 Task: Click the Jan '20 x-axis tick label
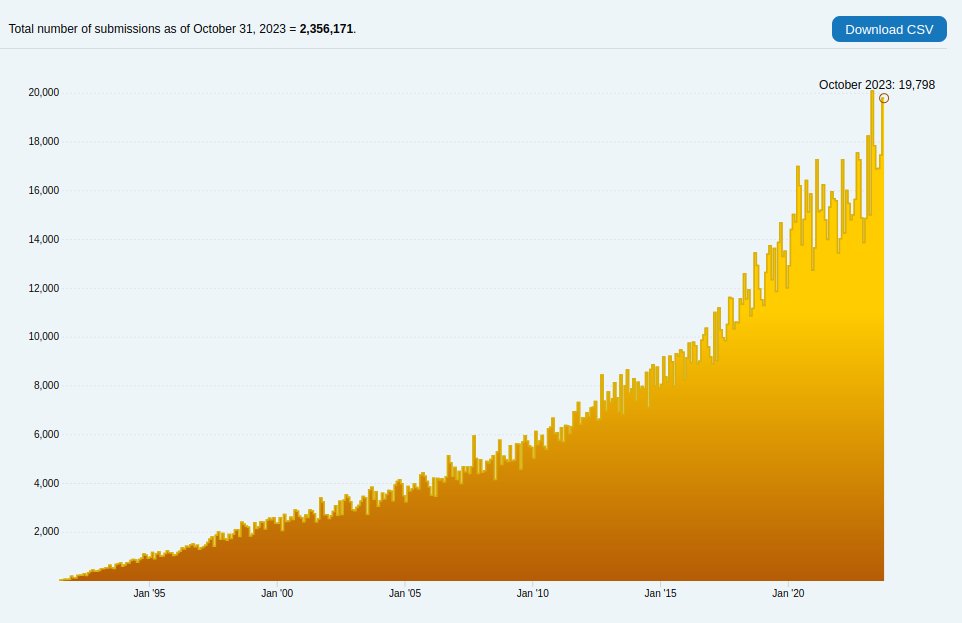[x=788, y=593]
